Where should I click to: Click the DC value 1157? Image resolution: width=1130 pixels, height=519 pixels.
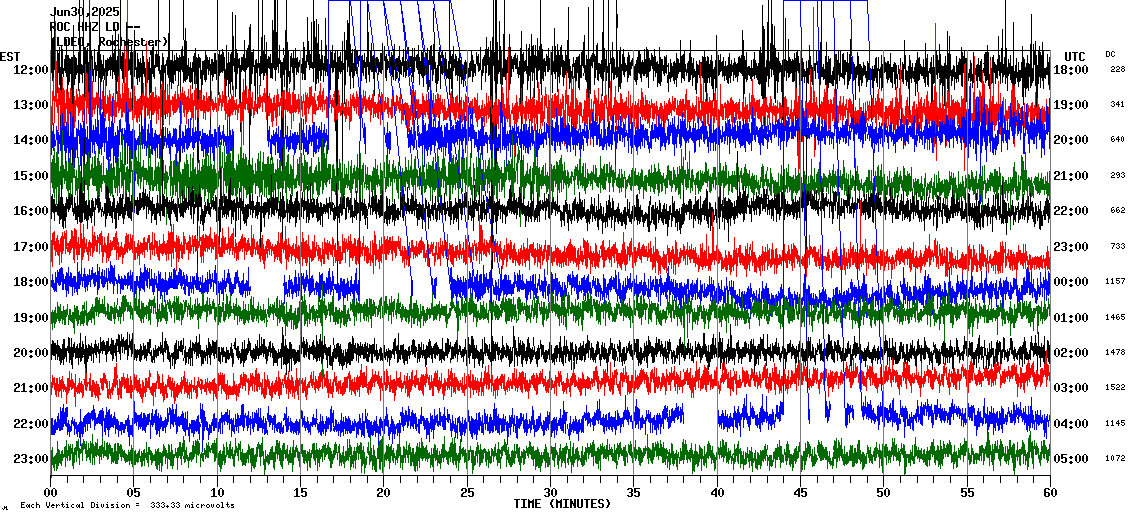click(1115, 282)
